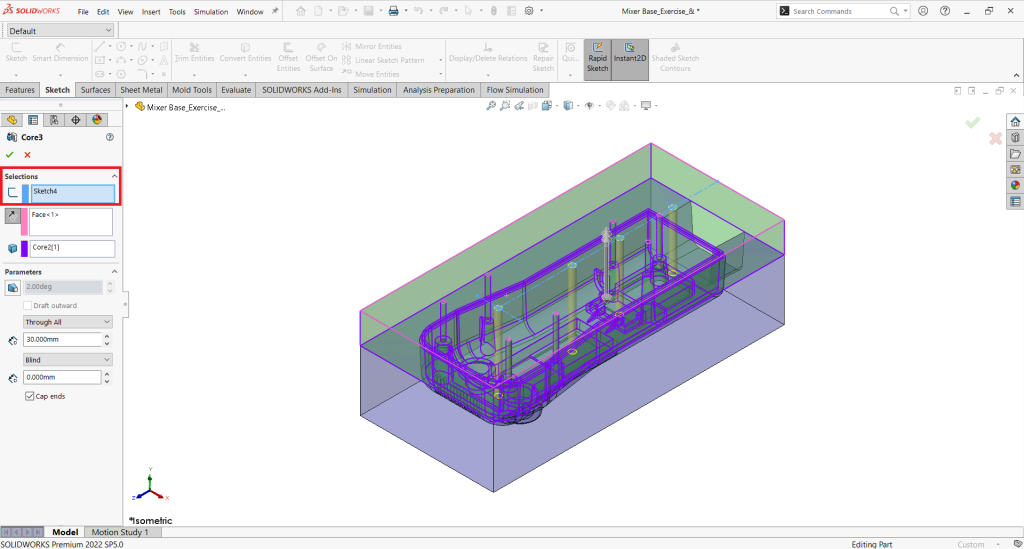Screen dimensions: 1024x549
Task: Click the green checkmark to accept Core3
Action: 10,155
